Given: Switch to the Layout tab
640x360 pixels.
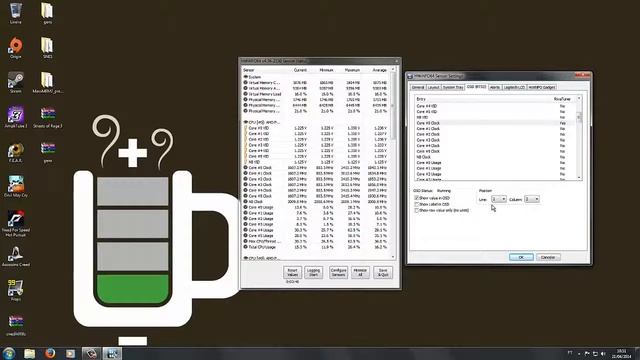Looking at the screenshot, I should 433,87.
